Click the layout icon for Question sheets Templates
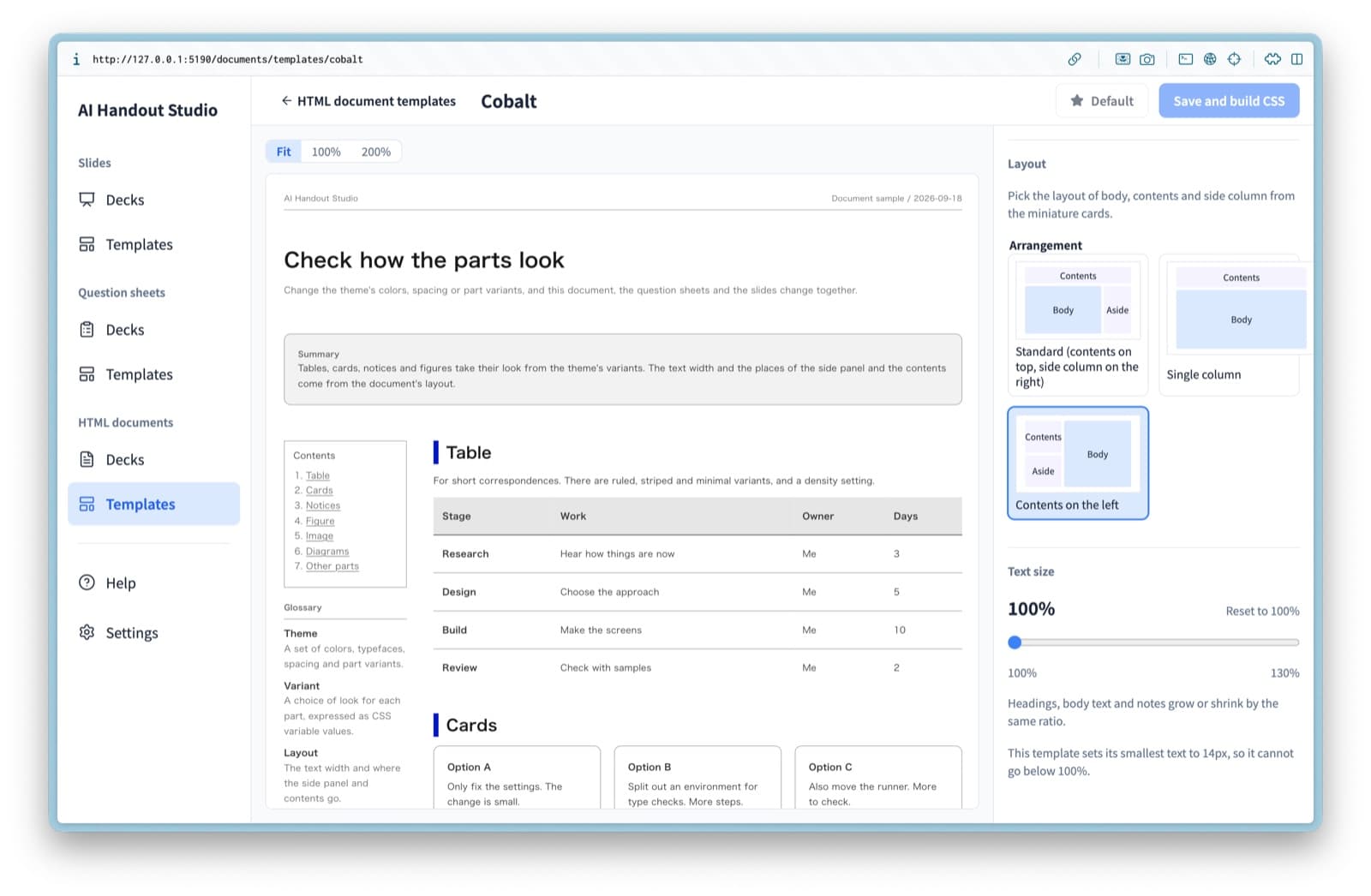 point(87,374)
